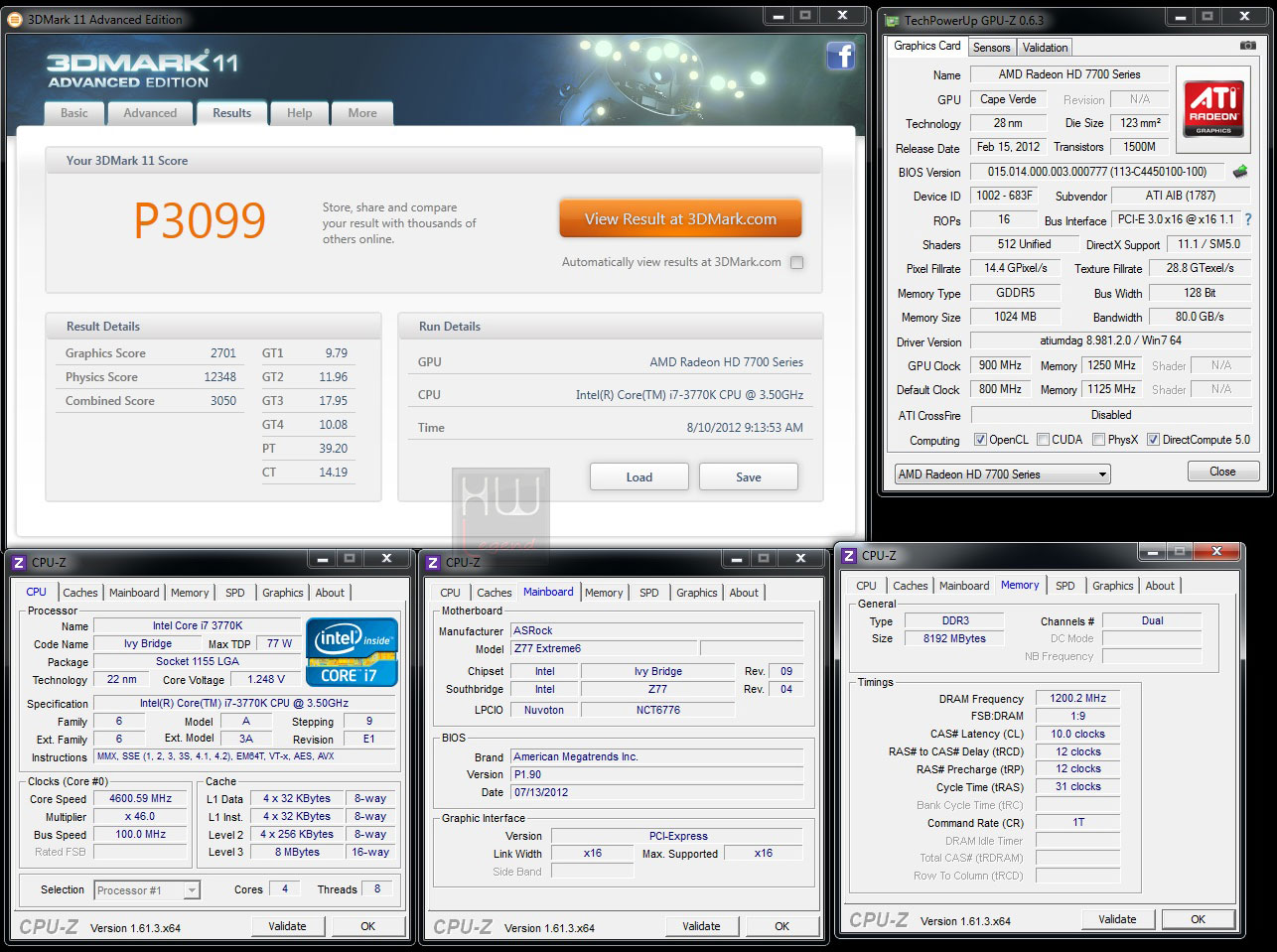Toggle the OpenCL checkbox in GPU-Z

click(x=980, y=440)
